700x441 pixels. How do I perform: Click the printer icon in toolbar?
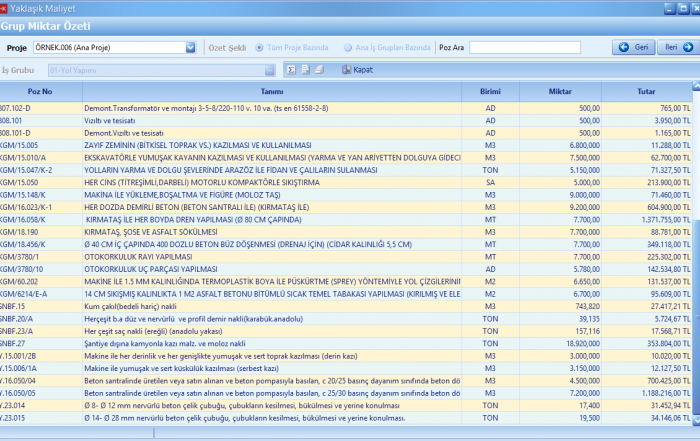pyautogui.click(x=318, y=70)
